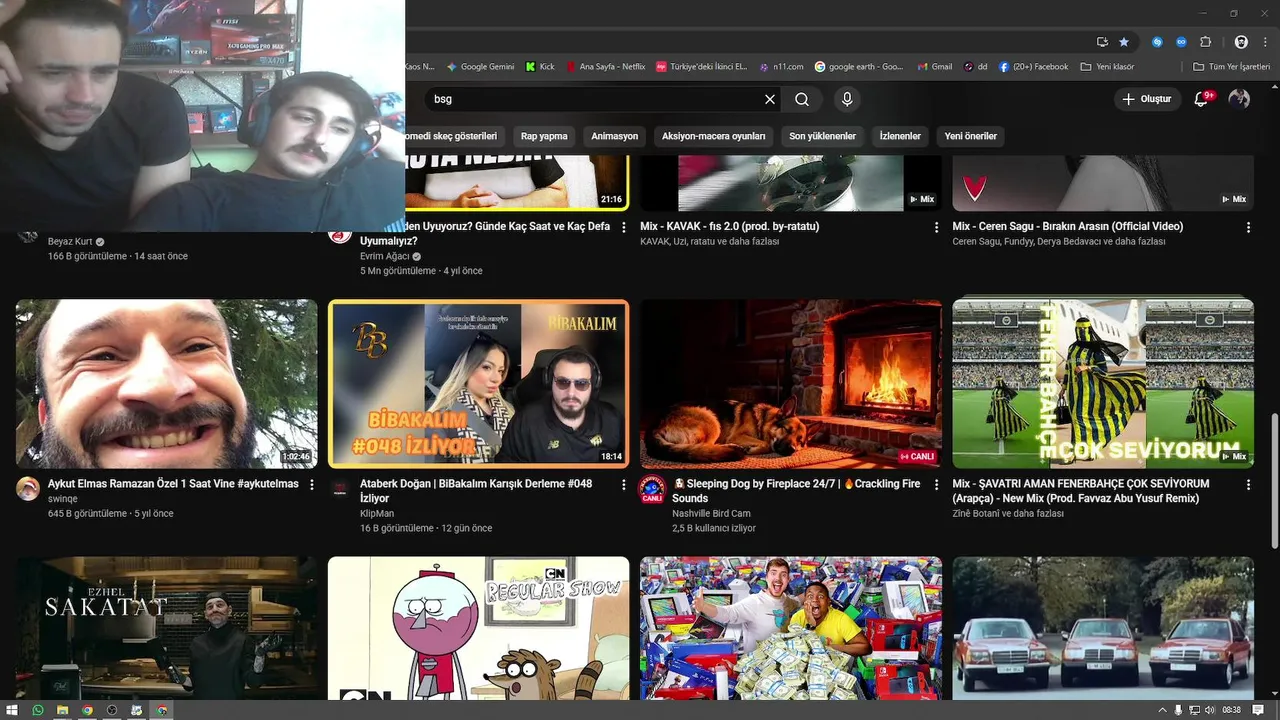Open more options for Aykut Elmas video
The width and height of the screenshot is (1280, 720).
[312, 484]
